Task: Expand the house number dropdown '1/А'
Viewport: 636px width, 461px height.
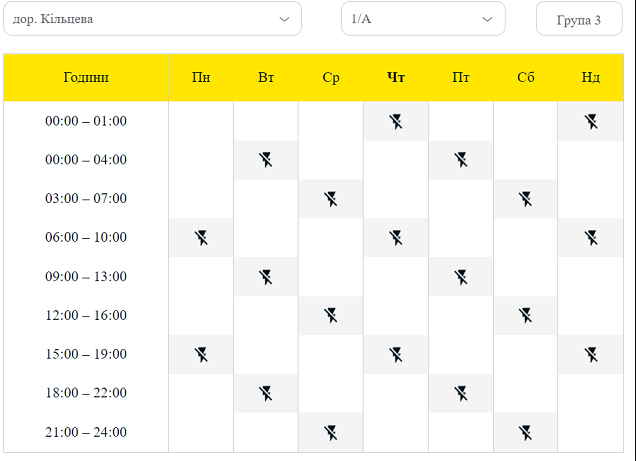Action: [423, 19]
